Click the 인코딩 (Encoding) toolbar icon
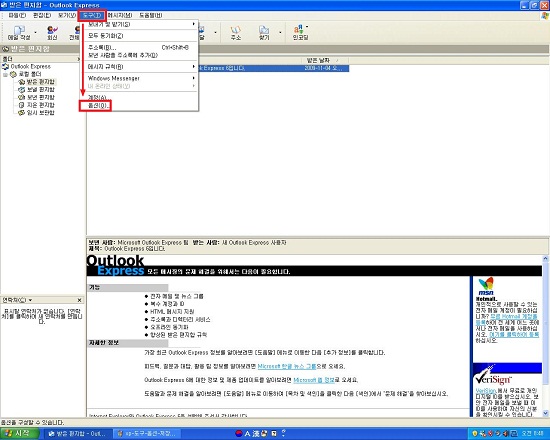The height and width of the screenshot is (440, 550). tap(300, 33)
